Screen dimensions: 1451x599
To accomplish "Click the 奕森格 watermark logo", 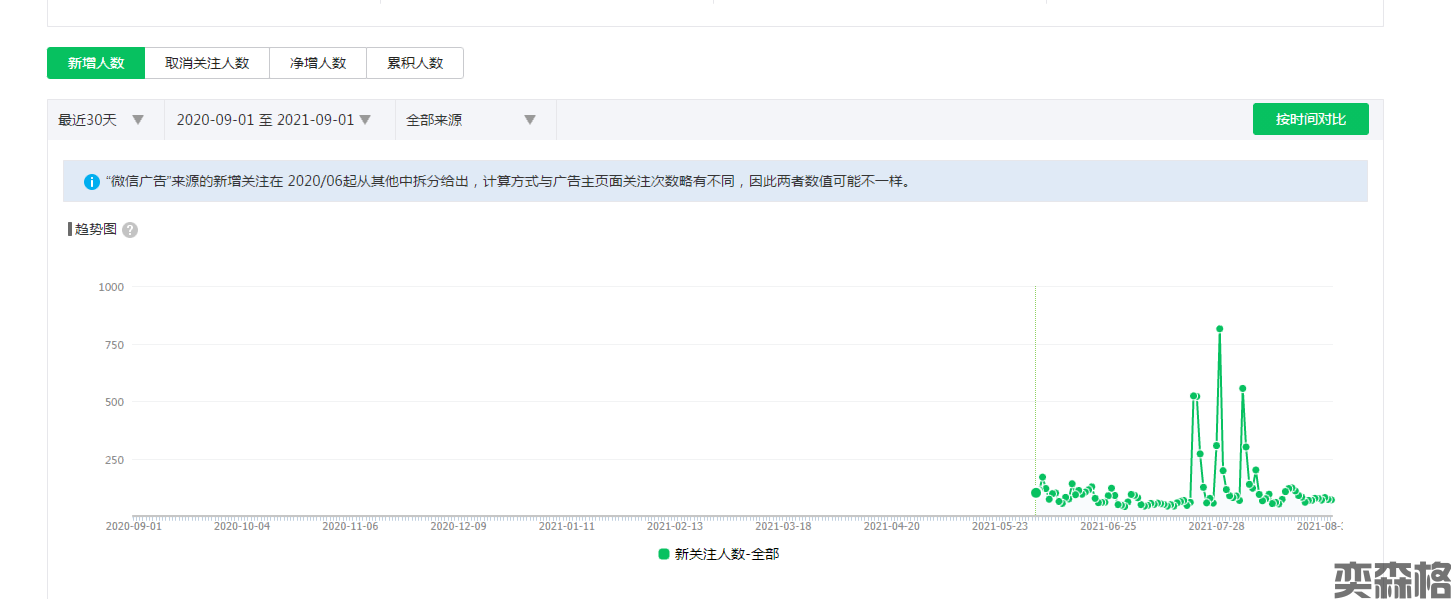I will point(1391,579).
